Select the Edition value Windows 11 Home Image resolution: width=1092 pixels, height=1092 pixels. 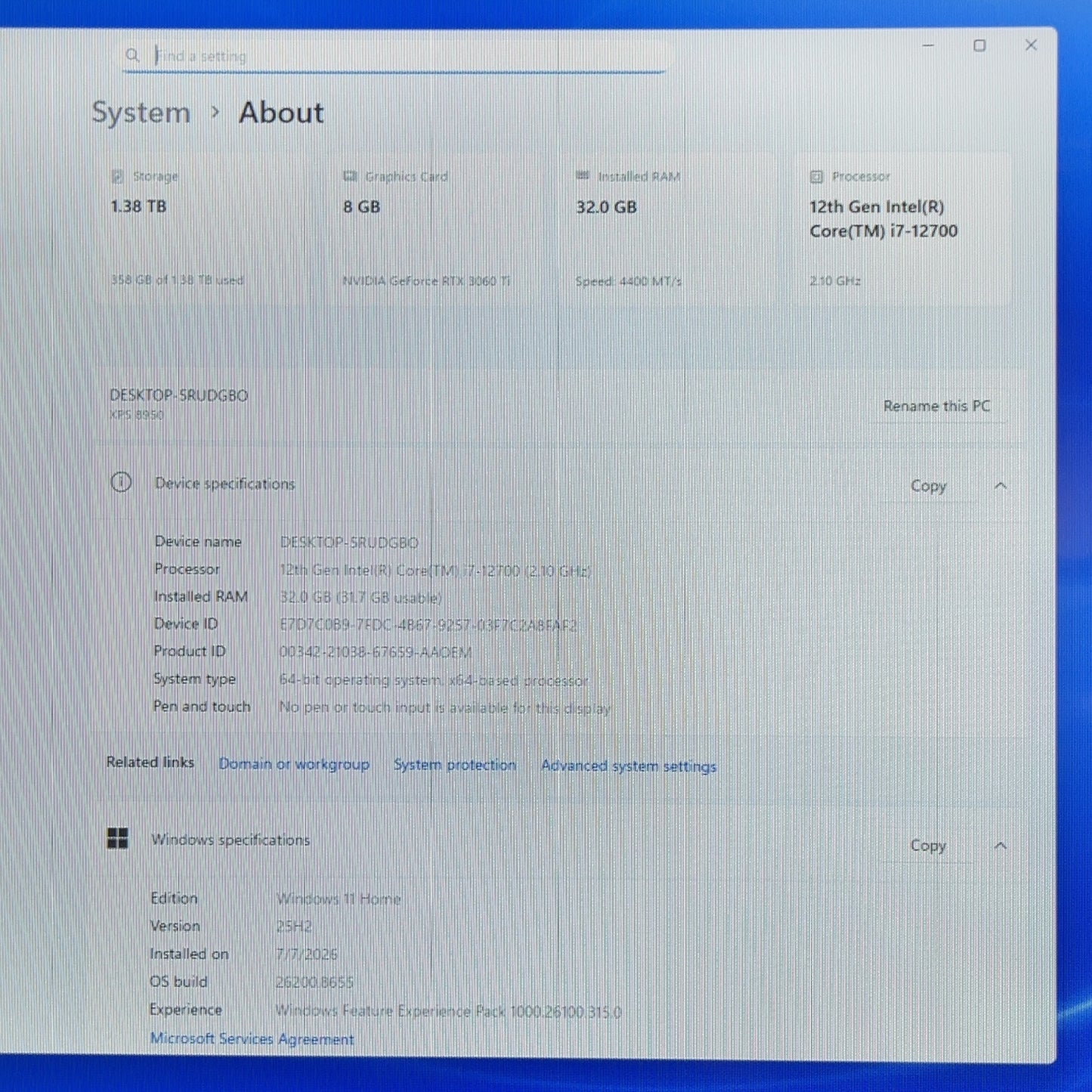click(x=339, y=899)
